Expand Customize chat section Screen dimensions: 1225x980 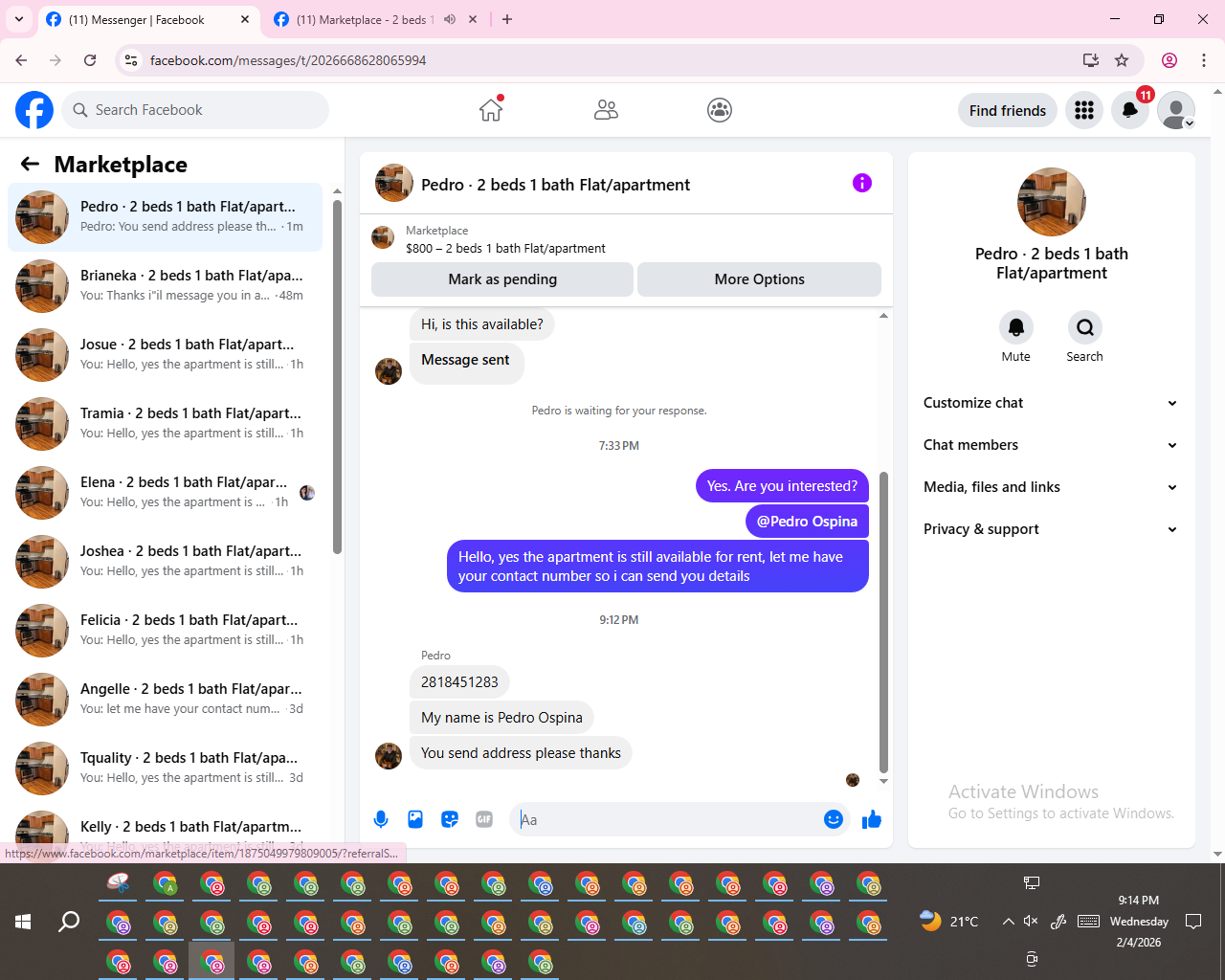pos(1051,403)
